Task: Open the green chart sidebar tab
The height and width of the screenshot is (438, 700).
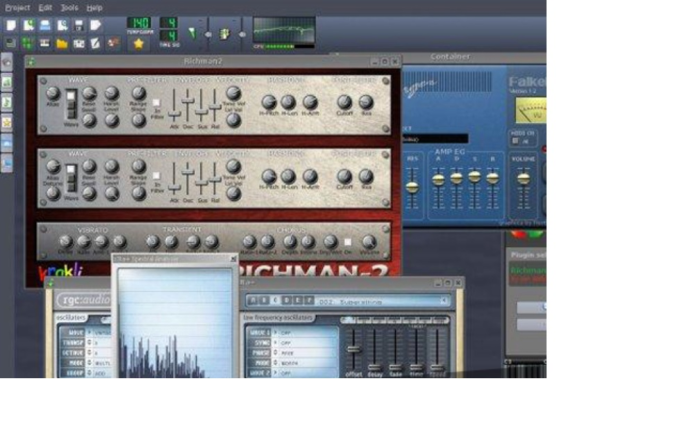Action: [7, 82]
